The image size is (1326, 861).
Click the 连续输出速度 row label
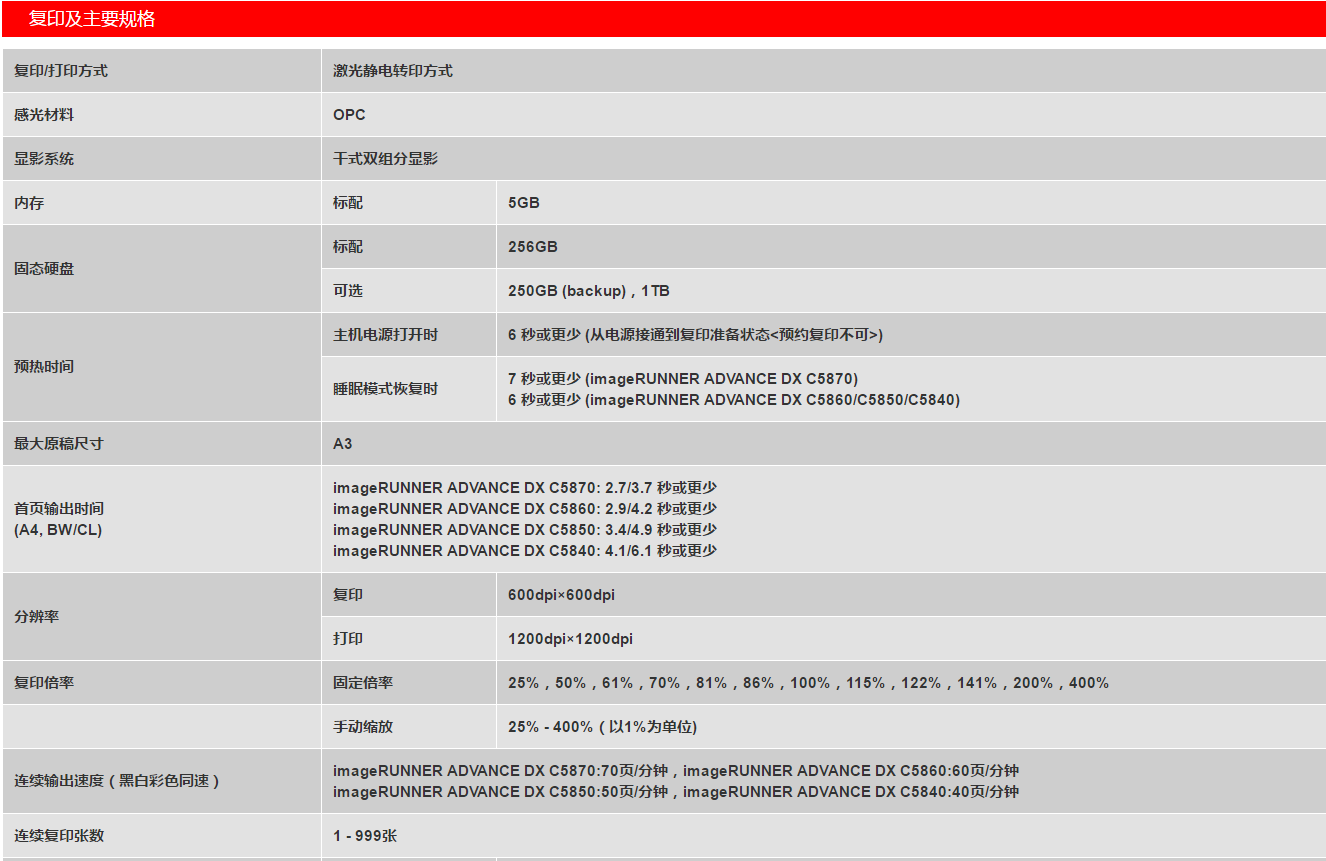coord(116,781)
